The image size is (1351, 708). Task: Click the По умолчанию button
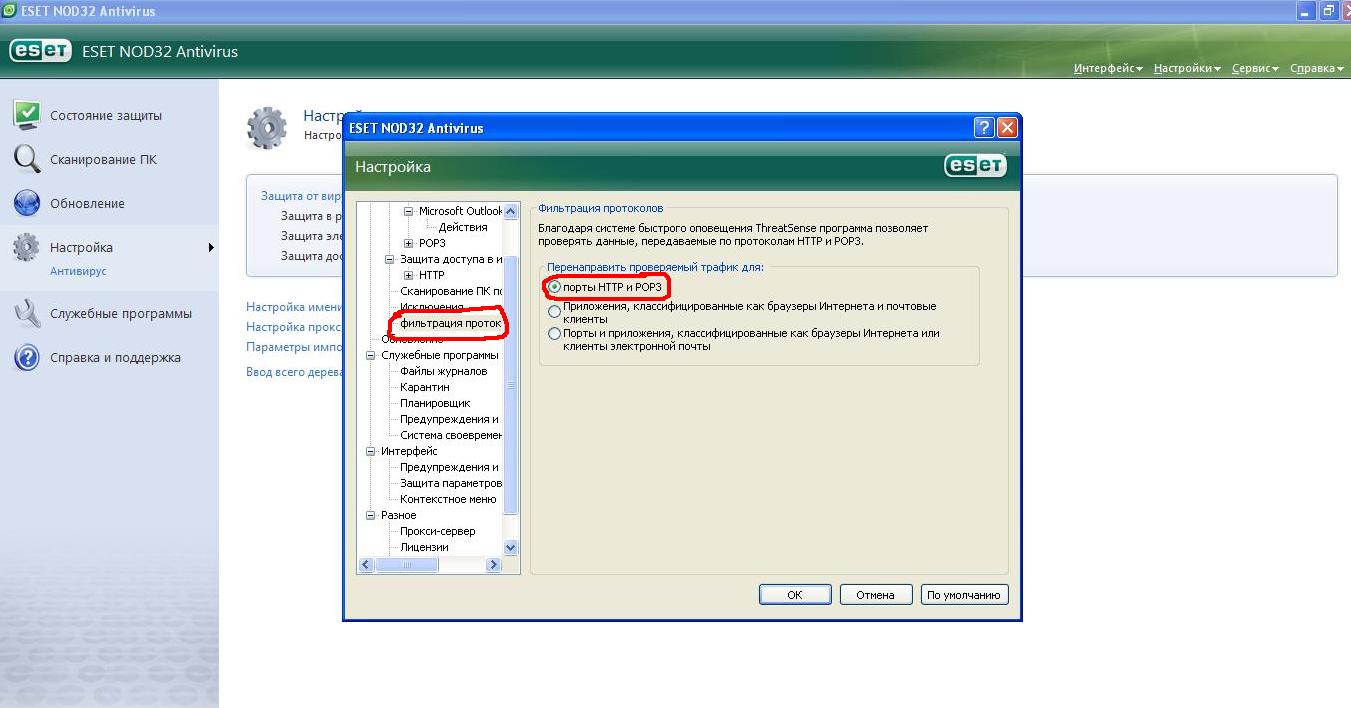click(964, 594)
